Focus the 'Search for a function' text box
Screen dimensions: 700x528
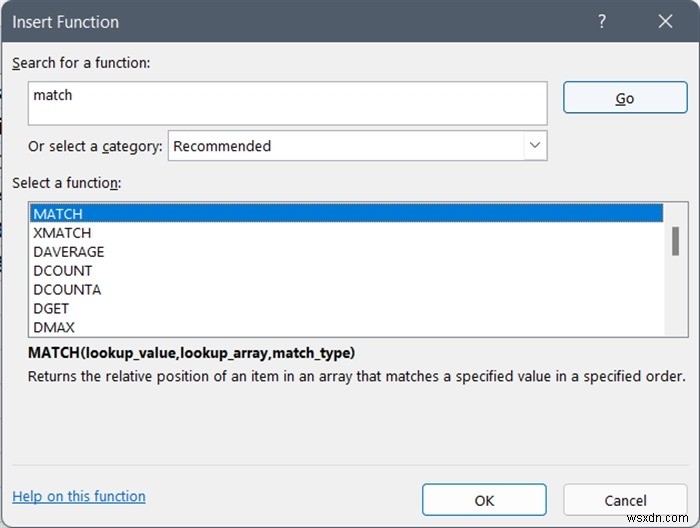coord(288,103)
